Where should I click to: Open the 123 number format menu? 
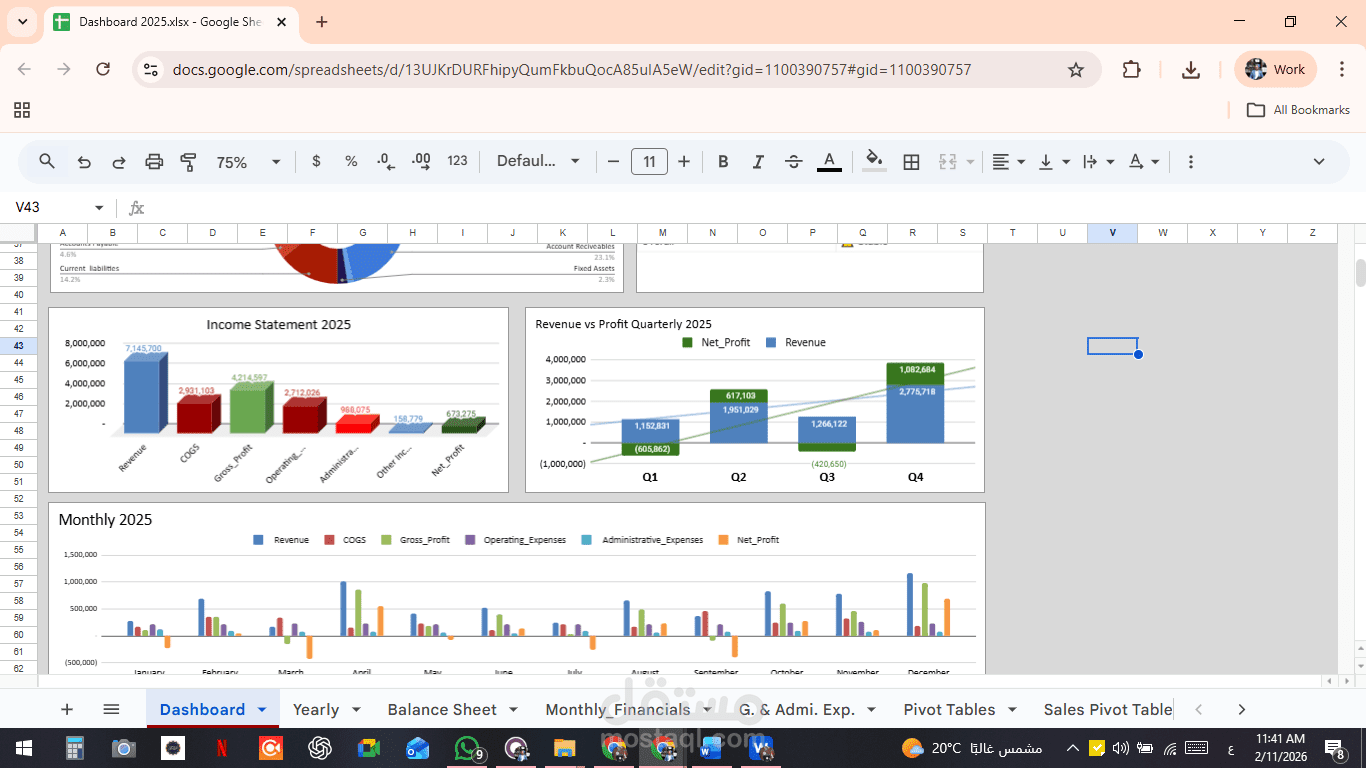(x=457, y=161)
